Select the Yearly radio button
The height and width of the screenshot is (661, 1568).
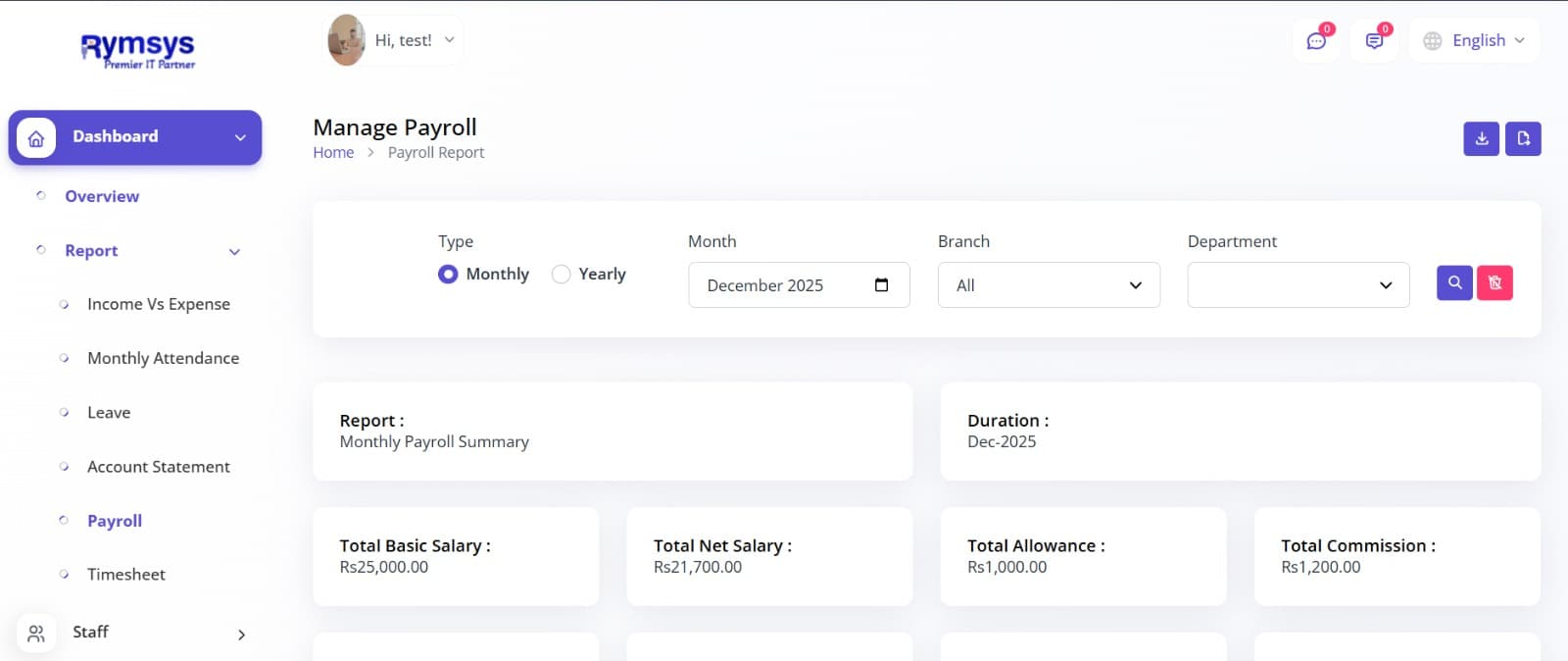[561, 275]
